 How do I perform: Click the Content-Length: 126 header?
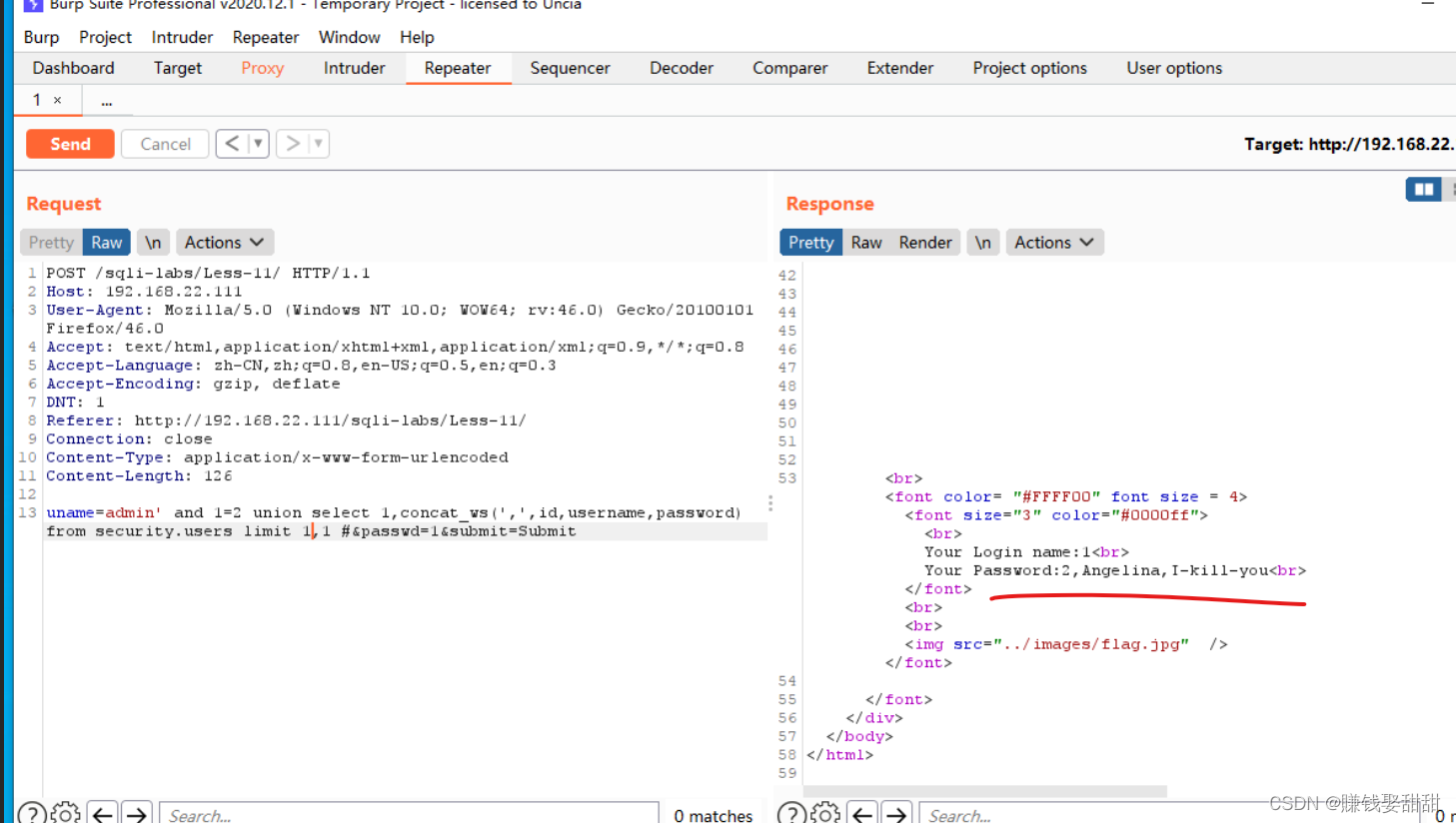coord(139,476)
